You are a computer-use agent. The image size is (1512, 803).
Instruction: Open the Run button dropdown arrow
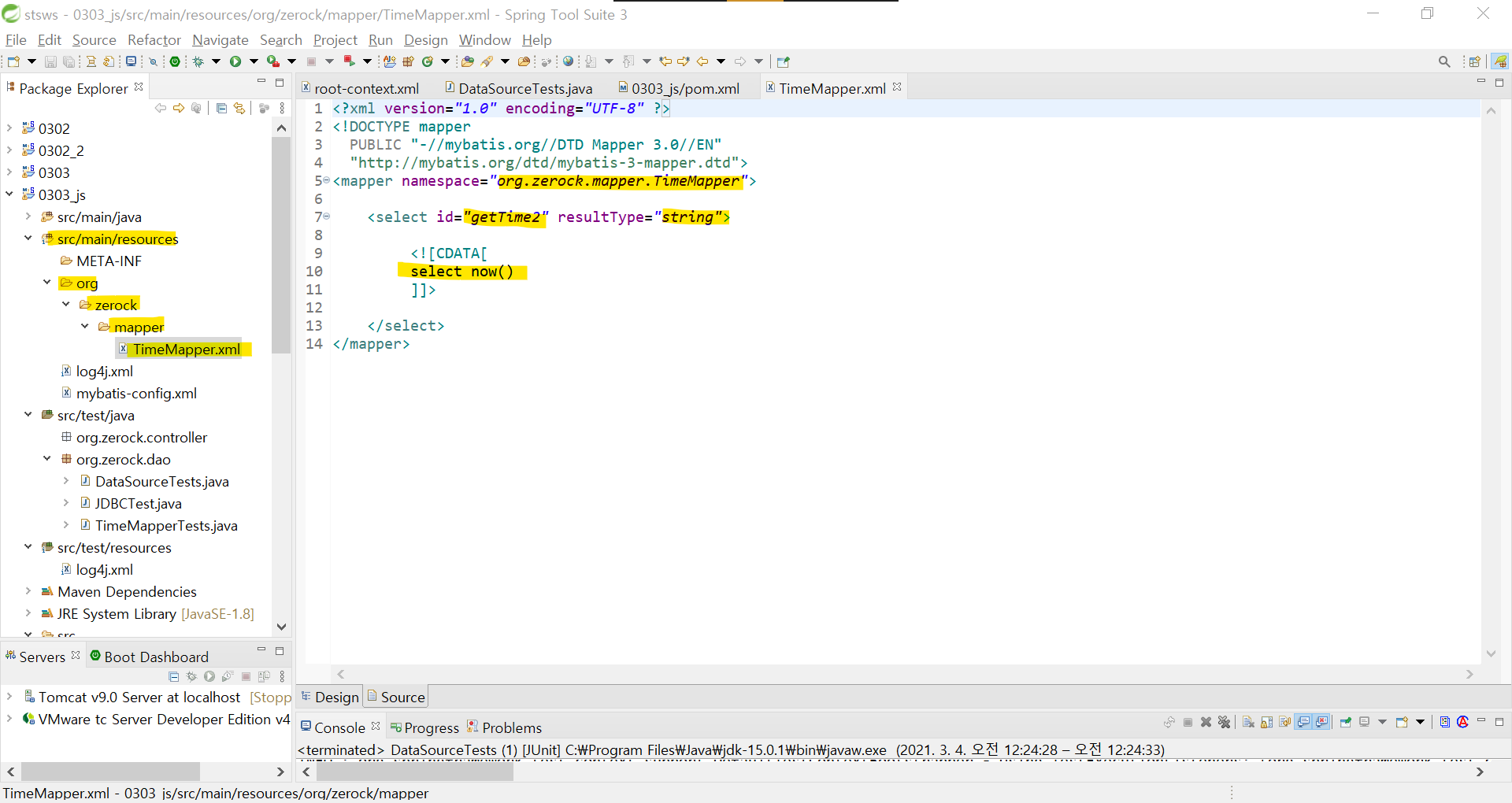point(254,61)
